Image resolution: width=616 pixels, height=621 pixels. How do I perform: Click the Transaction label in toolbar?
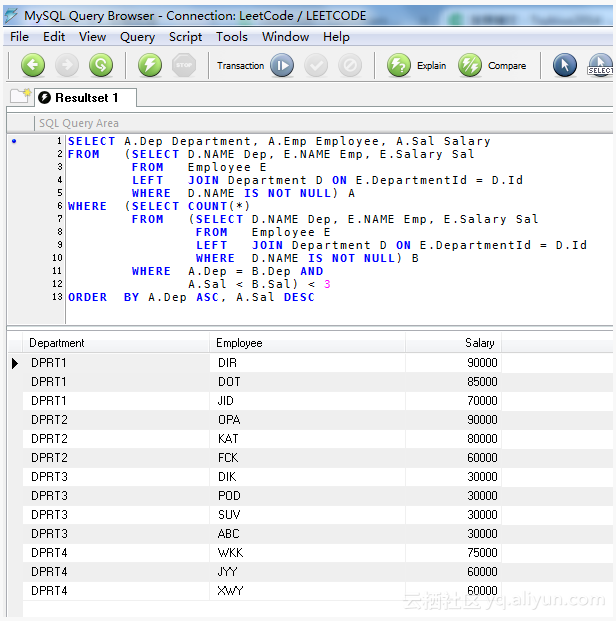[x=240, y=65]
